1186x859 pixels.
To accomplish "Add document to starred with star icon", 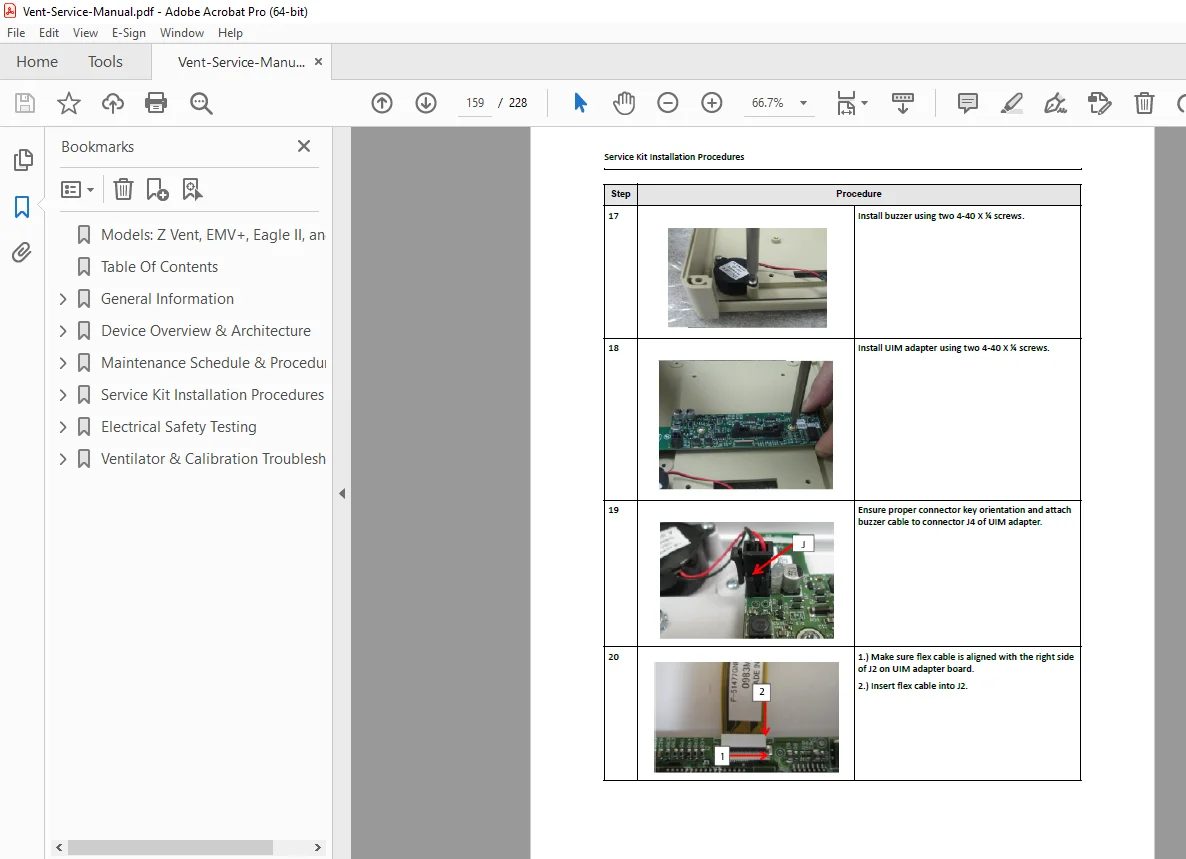I will point(69,103).
